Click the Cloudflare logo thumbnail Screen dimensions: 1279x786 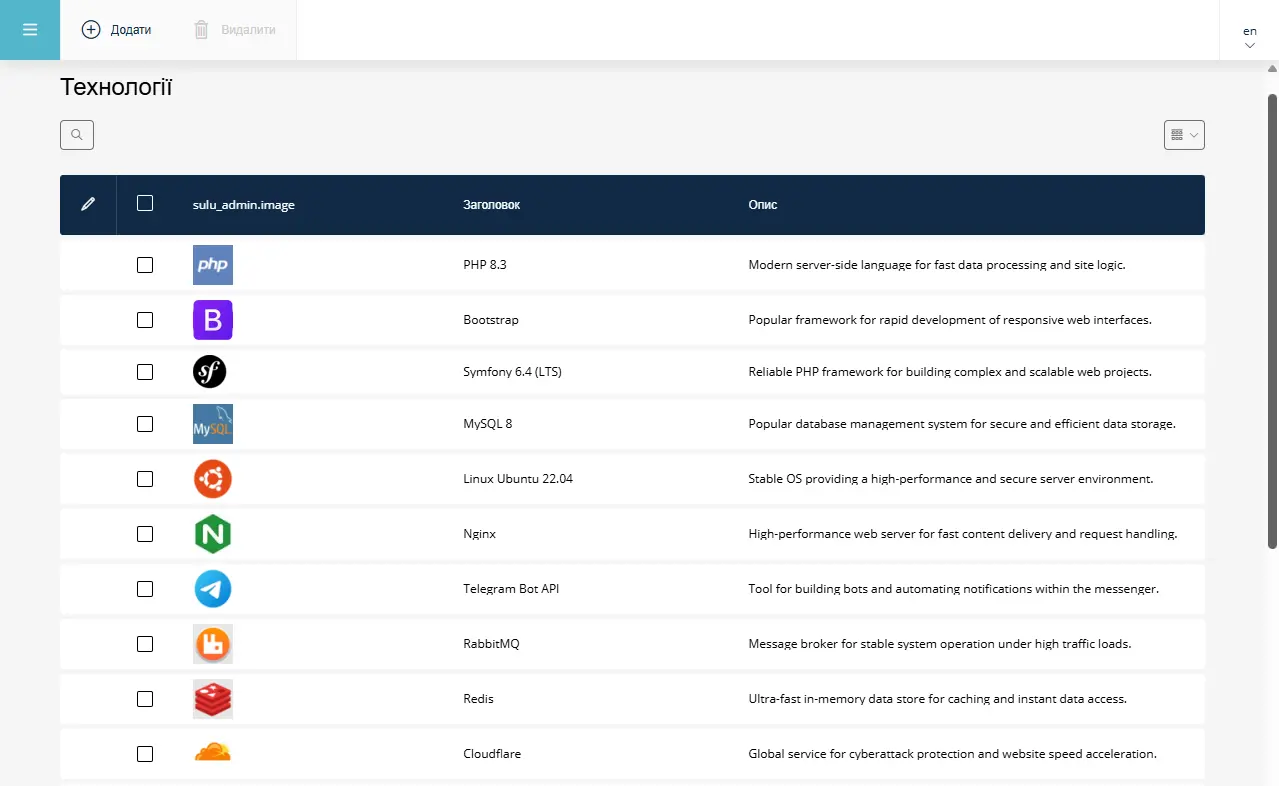tap(213, 752)
